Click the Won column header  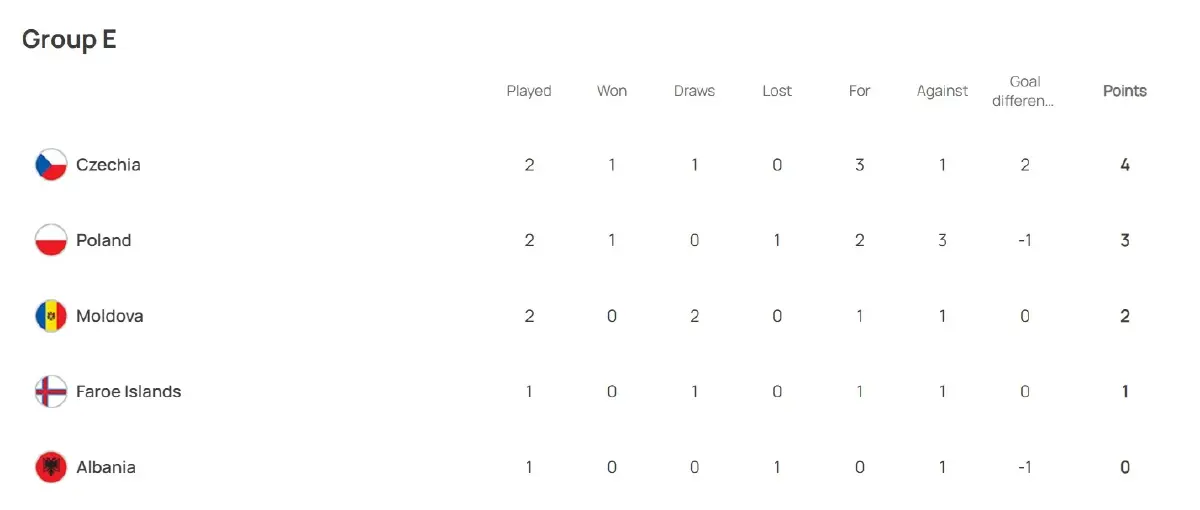click(x=612, y=91)
